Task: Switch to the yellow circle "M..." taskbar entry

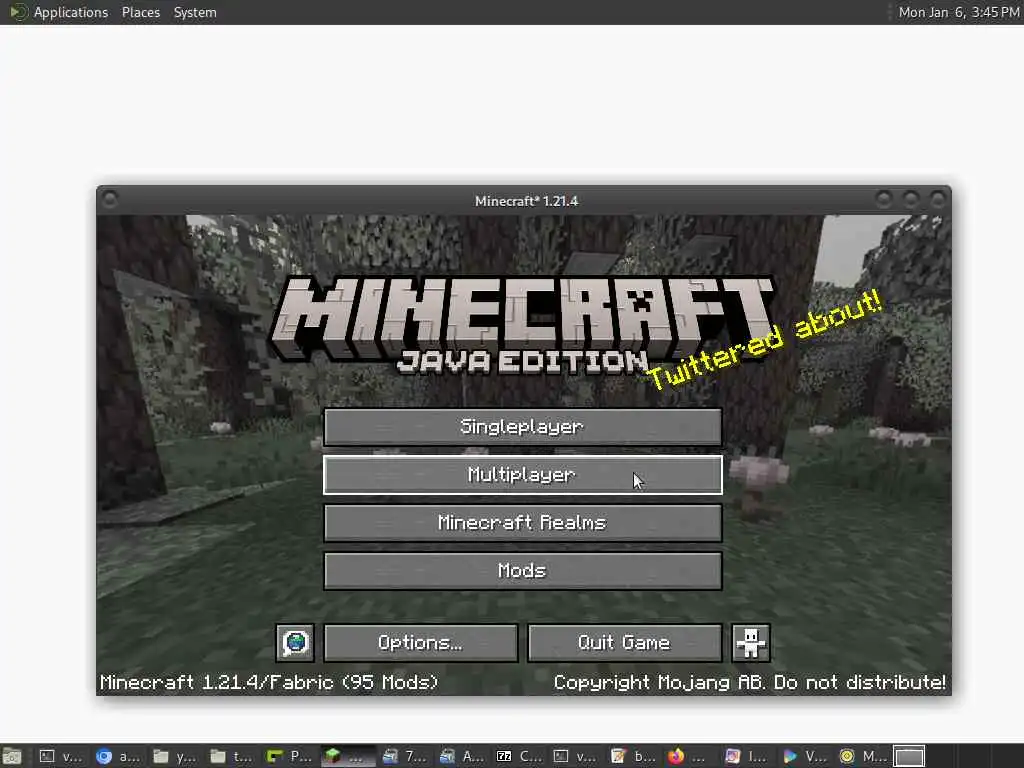Action: (x=861, y=756)
